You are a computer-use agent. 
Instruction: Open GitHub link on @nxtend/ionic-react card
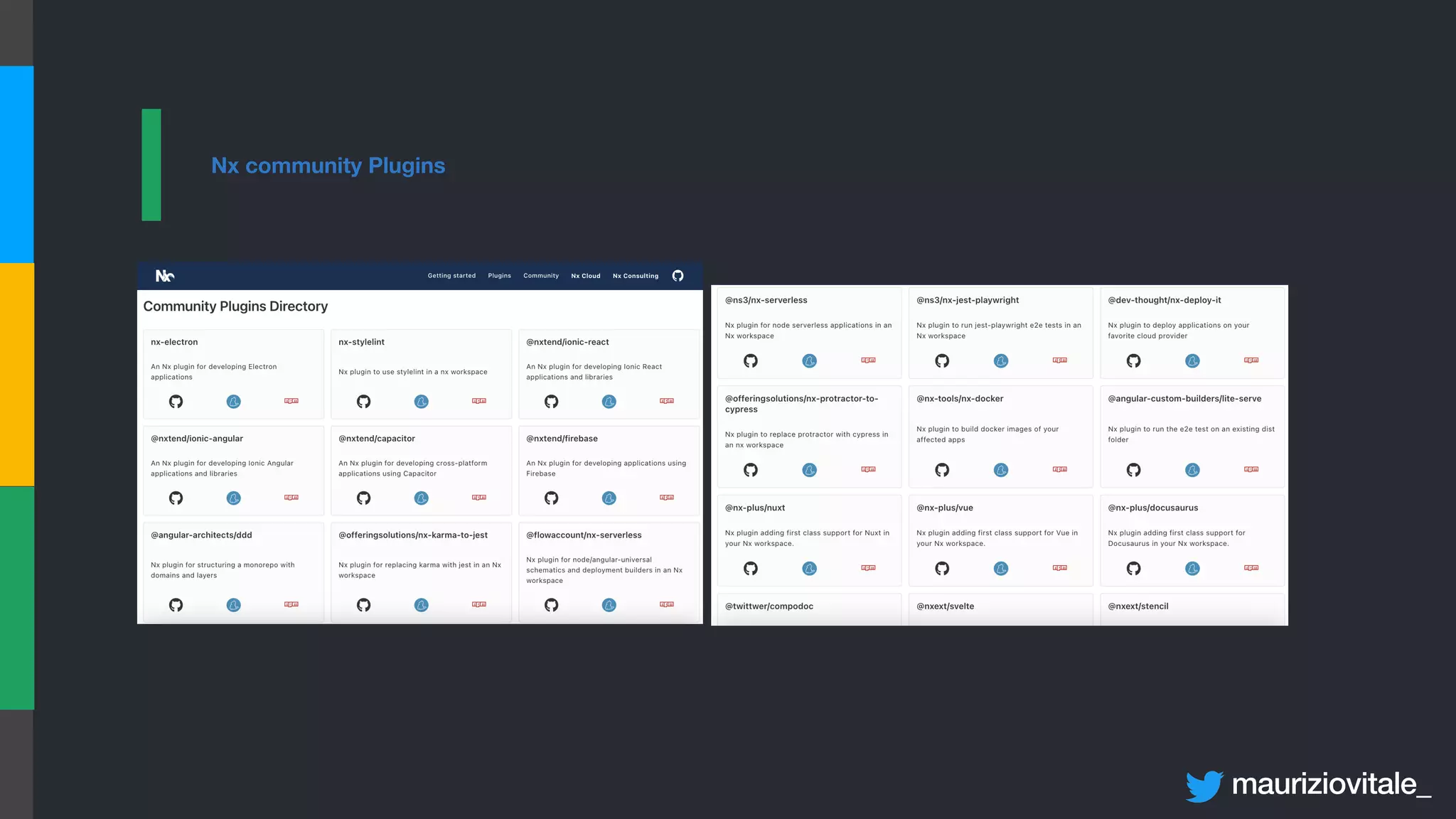551,402
